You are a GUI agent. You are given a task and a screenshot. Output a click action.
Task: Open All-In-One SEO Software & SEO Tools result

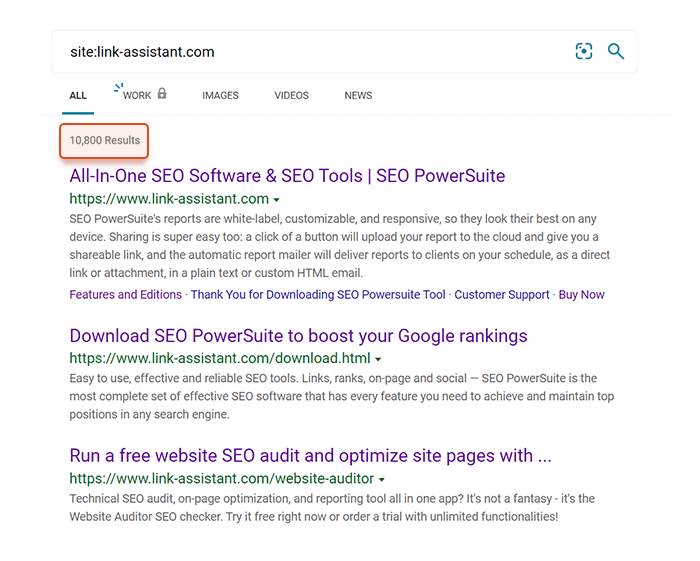pos(287,176)
